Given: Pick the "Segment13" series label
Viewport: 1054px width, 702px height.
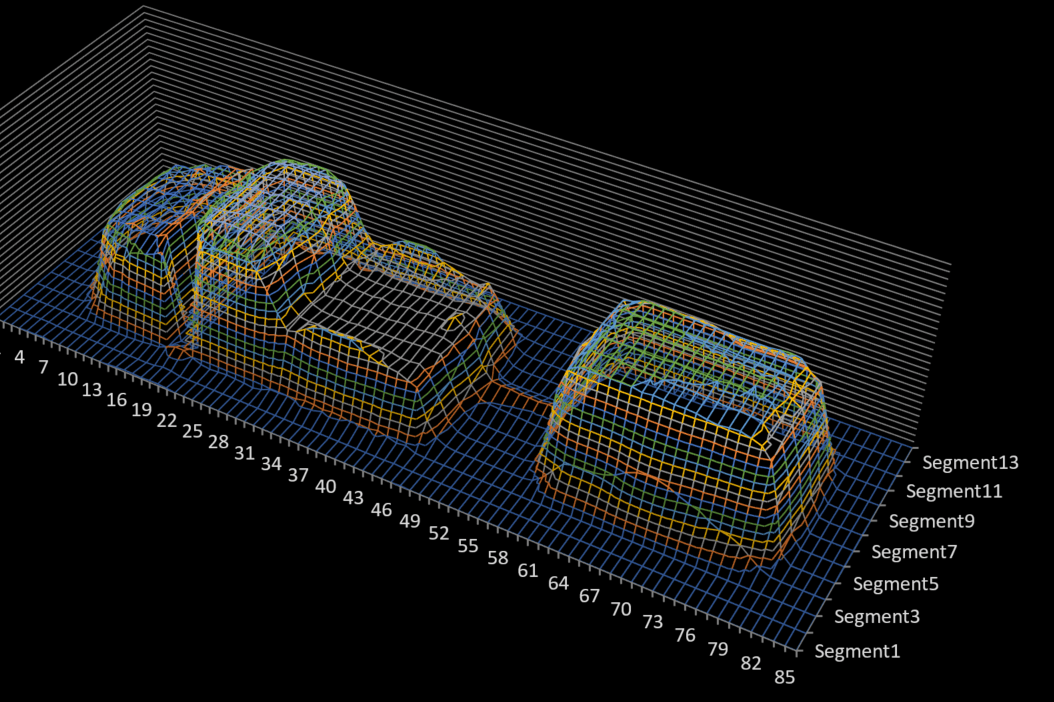Looking at the screenshot, I should (x=971, y=462).
